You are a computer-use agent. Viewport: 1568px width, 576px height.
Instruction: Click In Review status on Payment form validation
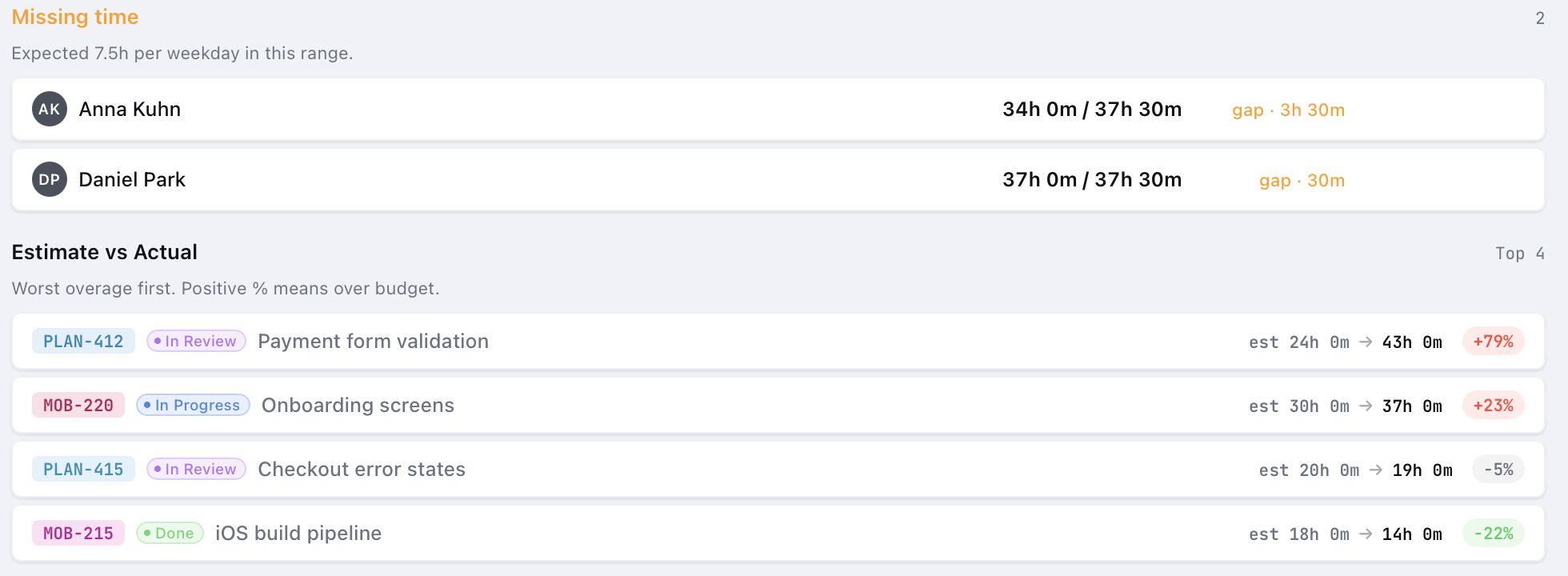196,341
